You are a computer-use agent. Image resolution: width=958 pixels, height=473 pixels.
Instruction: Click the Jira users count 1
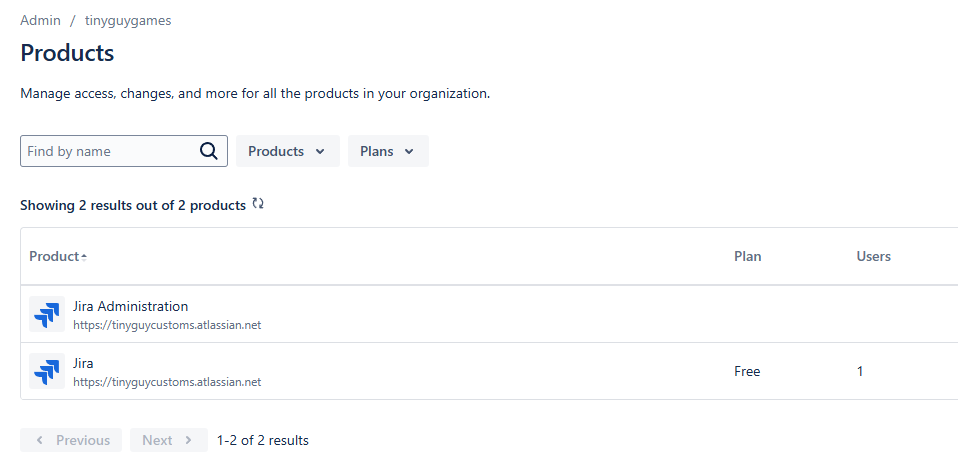coord(860,371)
